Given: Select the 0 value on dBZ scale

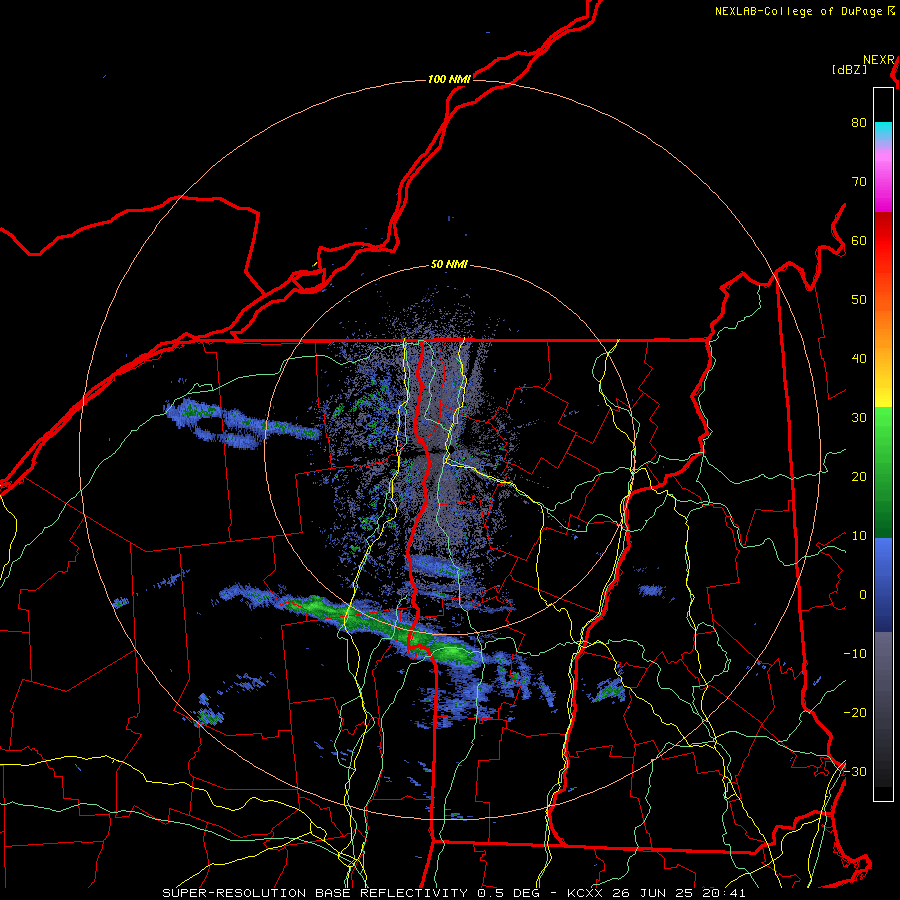Looking at the screenshot, I should point(863,595).
